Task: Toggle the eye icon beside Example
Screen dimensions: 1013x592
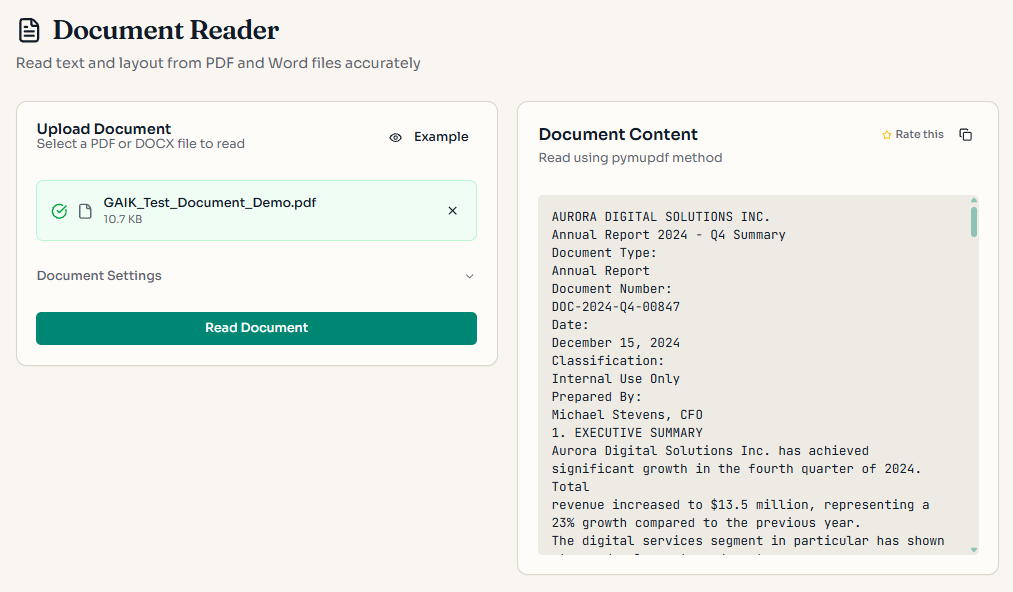Action: [395, 136]
